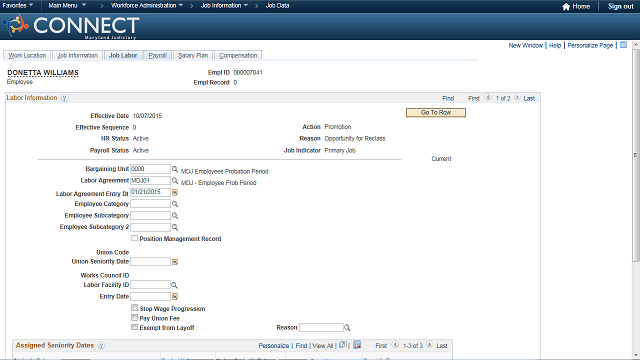640x360 pixels.
Task: Check Position Management Record checkbox
Action: [134, 238]
